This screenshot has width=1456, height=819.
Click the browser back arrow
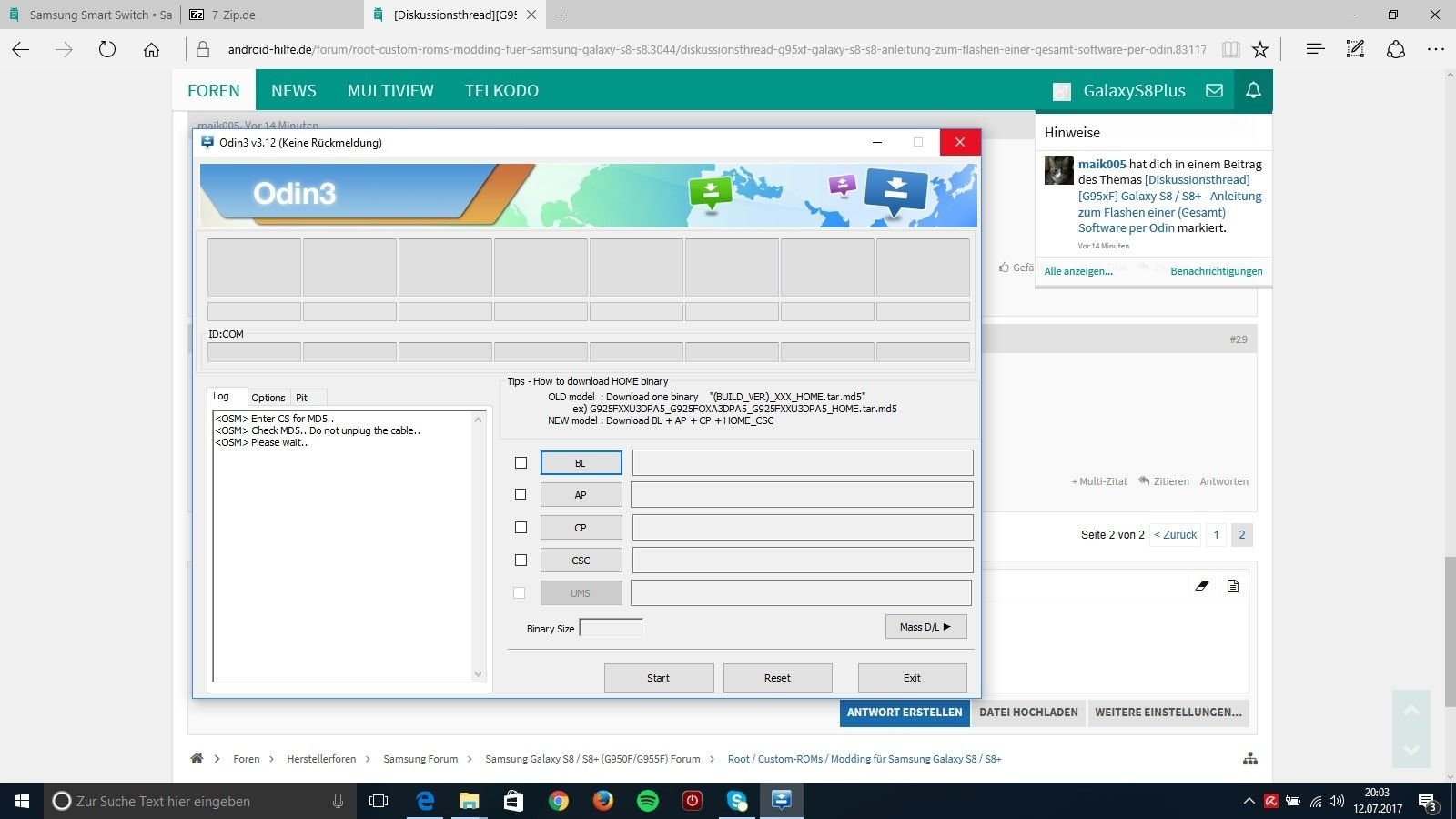pos(20,49)
